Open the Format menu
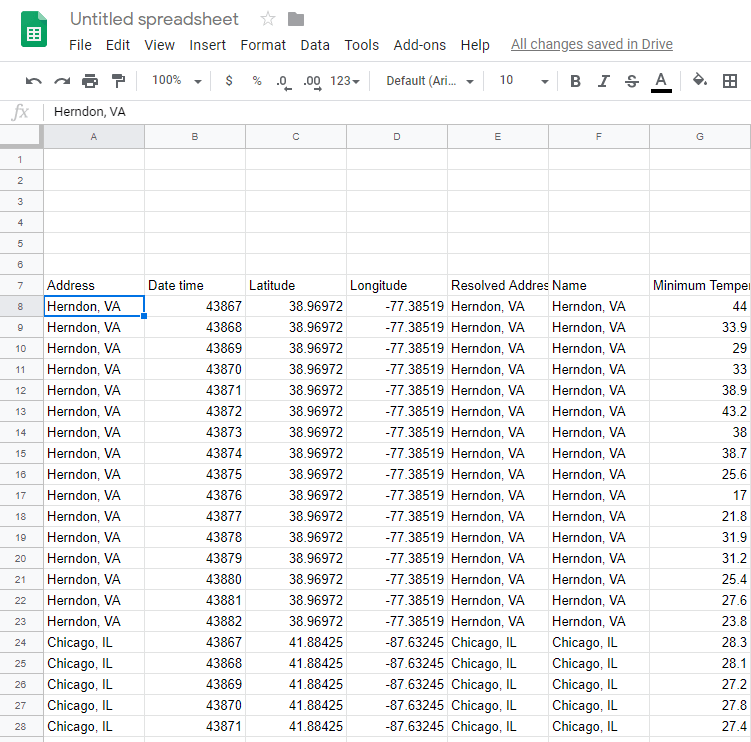Viewport: 751px width, 742px height. [263, 45]
